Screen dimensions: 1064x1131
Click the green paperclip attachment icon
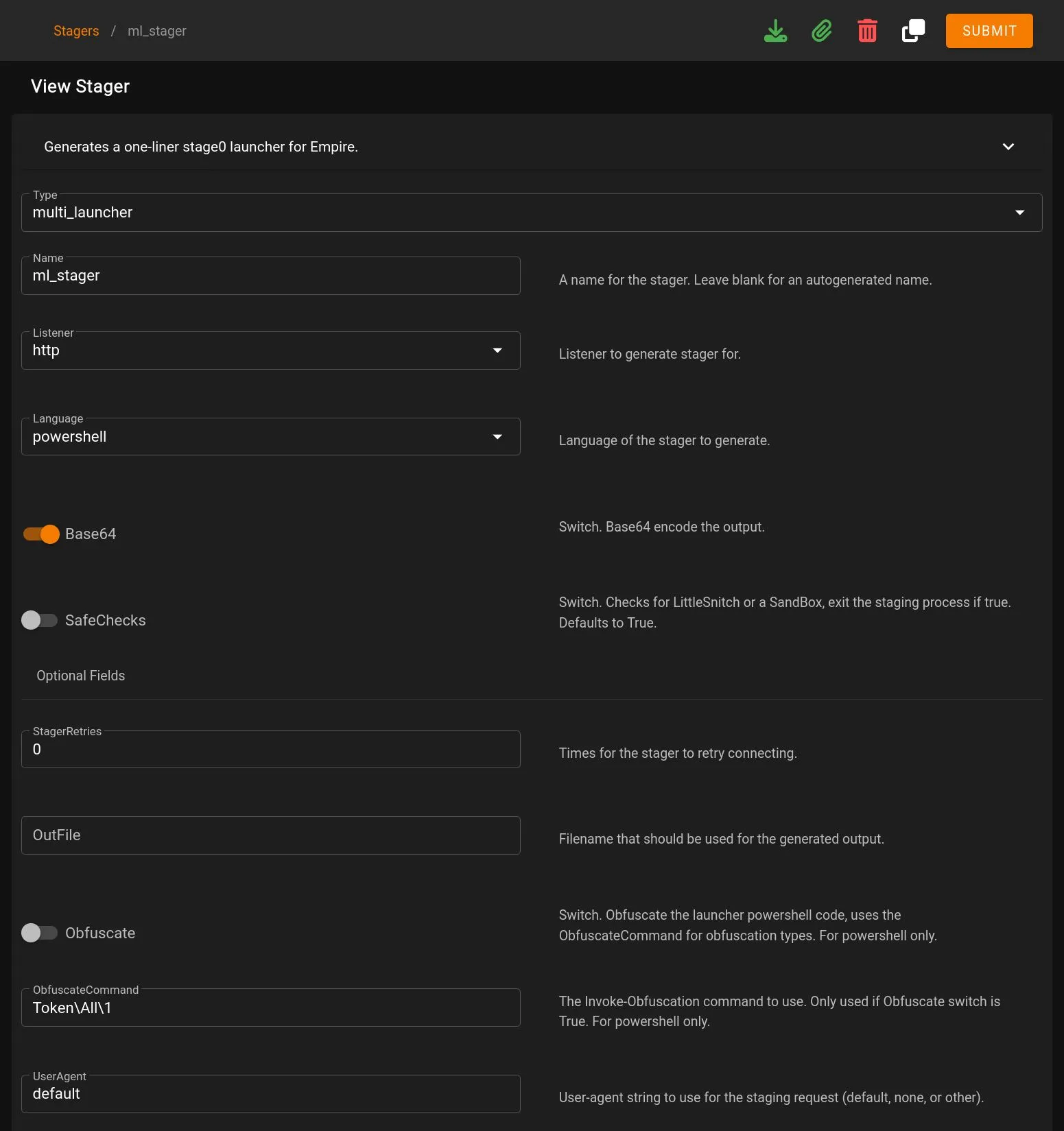point(821,31)
